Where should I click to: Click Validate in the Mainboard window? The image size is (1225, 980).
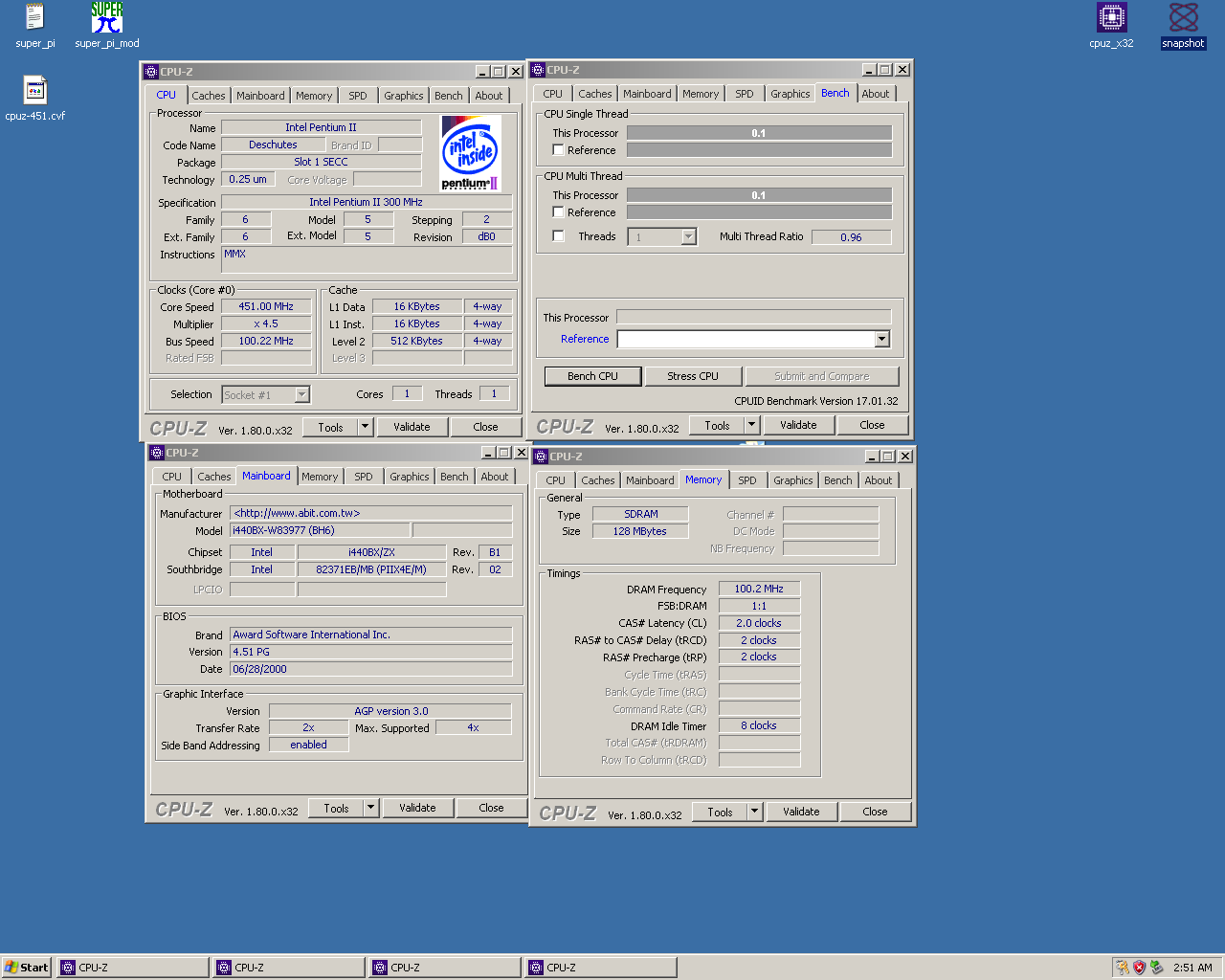pyautogui.click(x=417, y=808)
